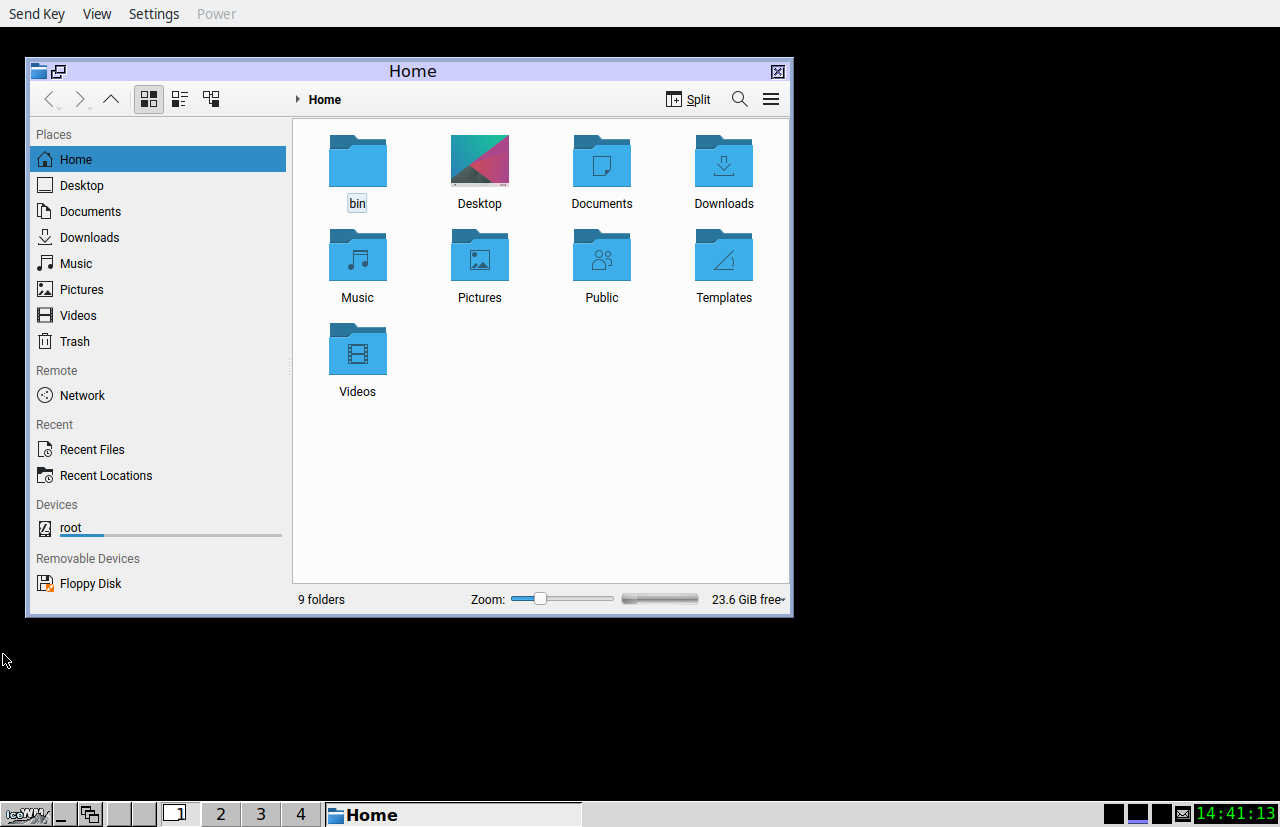Click the taskbar clock
Screen dimensions: 1280x827
(1236, 814)
